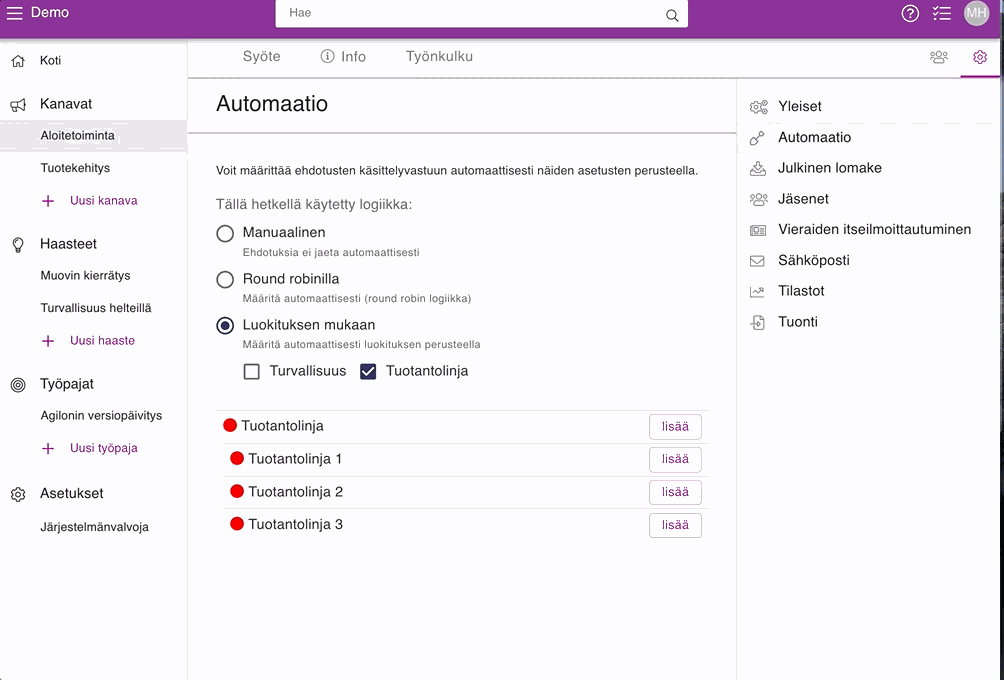The height and width of the screenshot is (680, 1004).
Task: Open Yleiset settings section
Action: click(799, 106)
